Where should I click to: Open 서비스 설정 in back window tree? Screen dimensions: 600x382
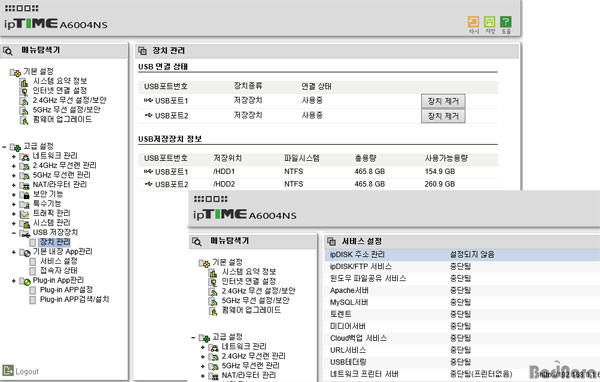[59, 261]
